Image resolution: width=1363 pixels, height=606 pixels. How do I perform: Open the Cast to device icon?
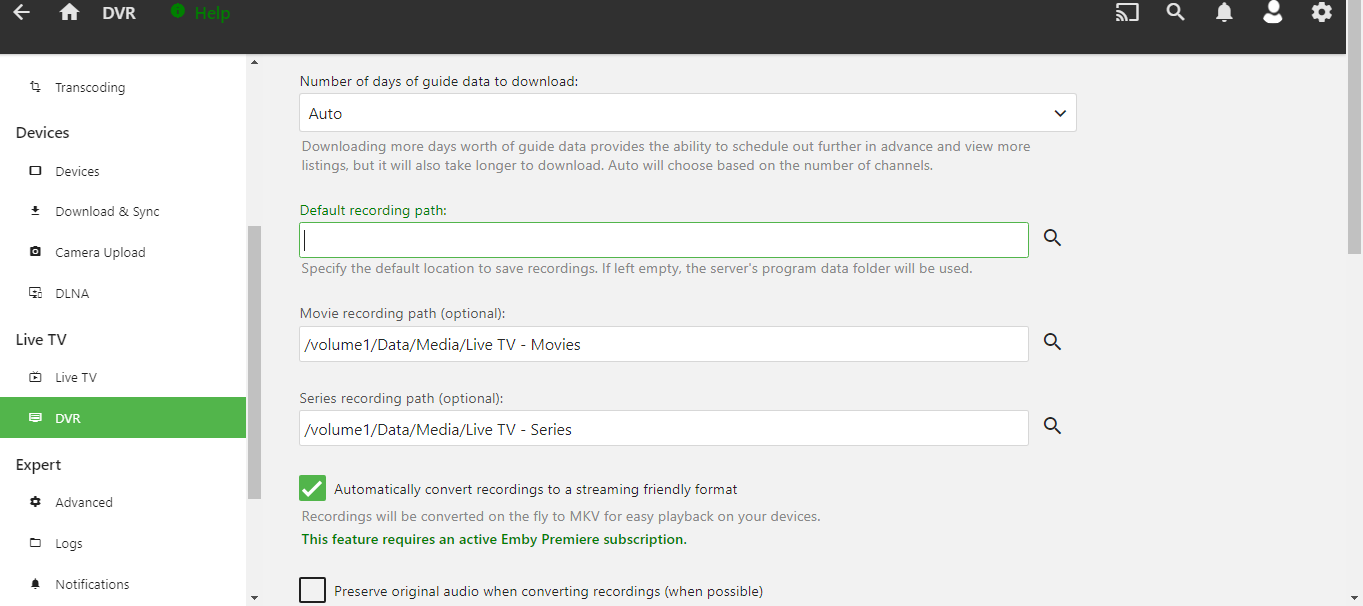(1127, 13)
